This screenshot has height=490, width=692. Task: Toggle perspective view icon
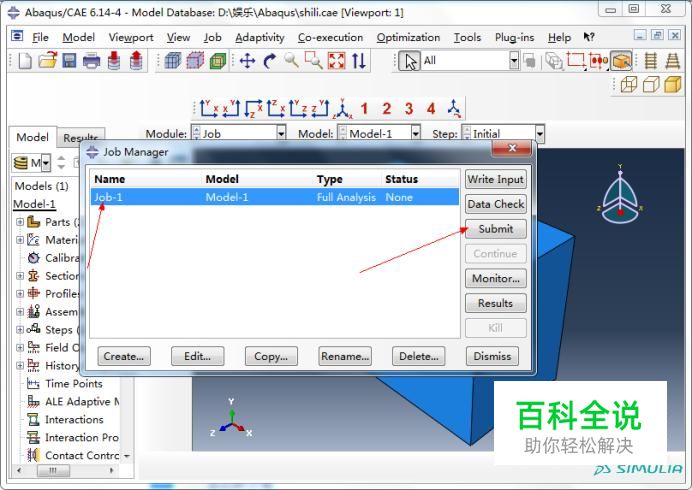(673, 61)
